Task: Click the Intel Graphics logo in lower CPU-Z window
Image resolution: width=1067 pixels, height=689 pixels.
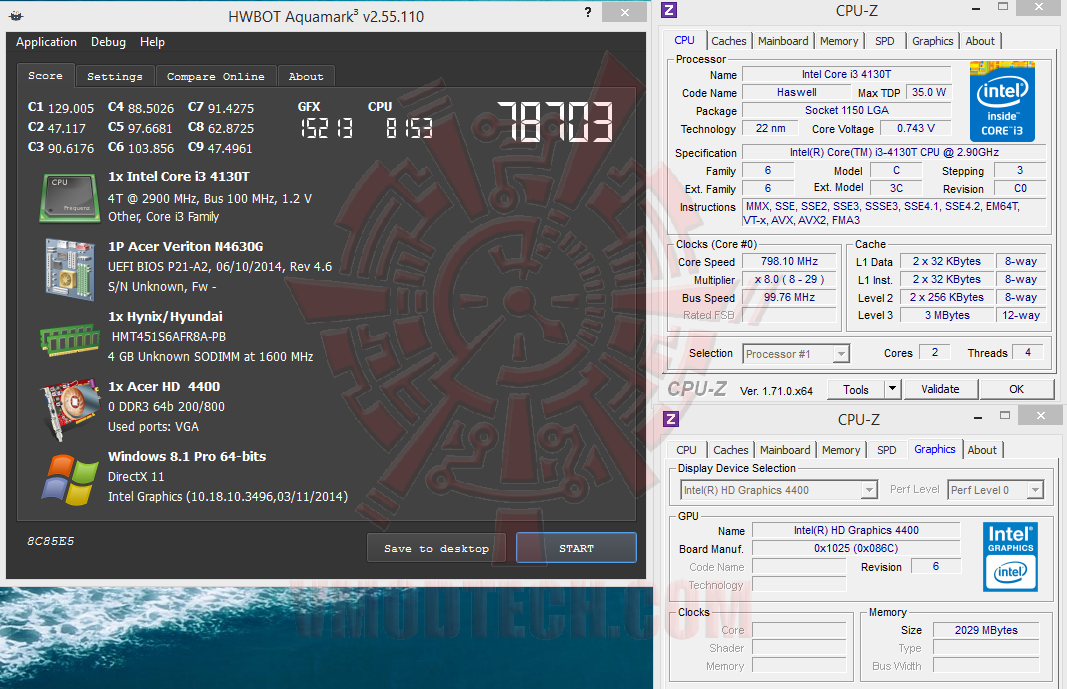Action: pos(1010,556)
